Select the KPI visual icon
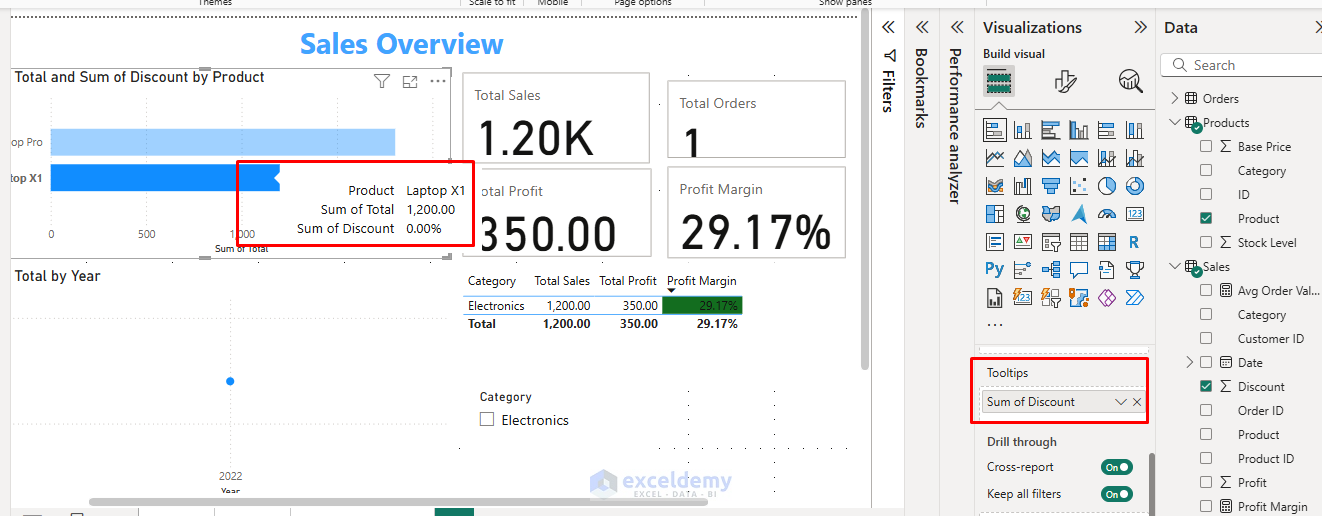 point(1023,242)
